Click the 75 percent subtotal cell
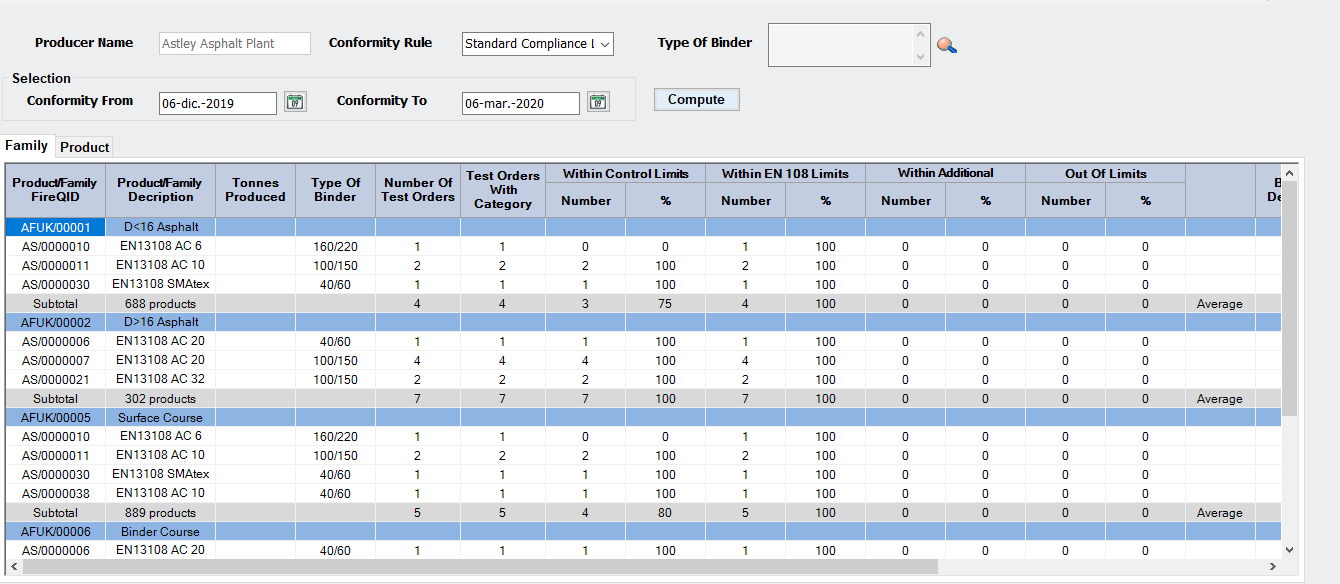This screenshot has width=1340, height=584. (665, 304)
